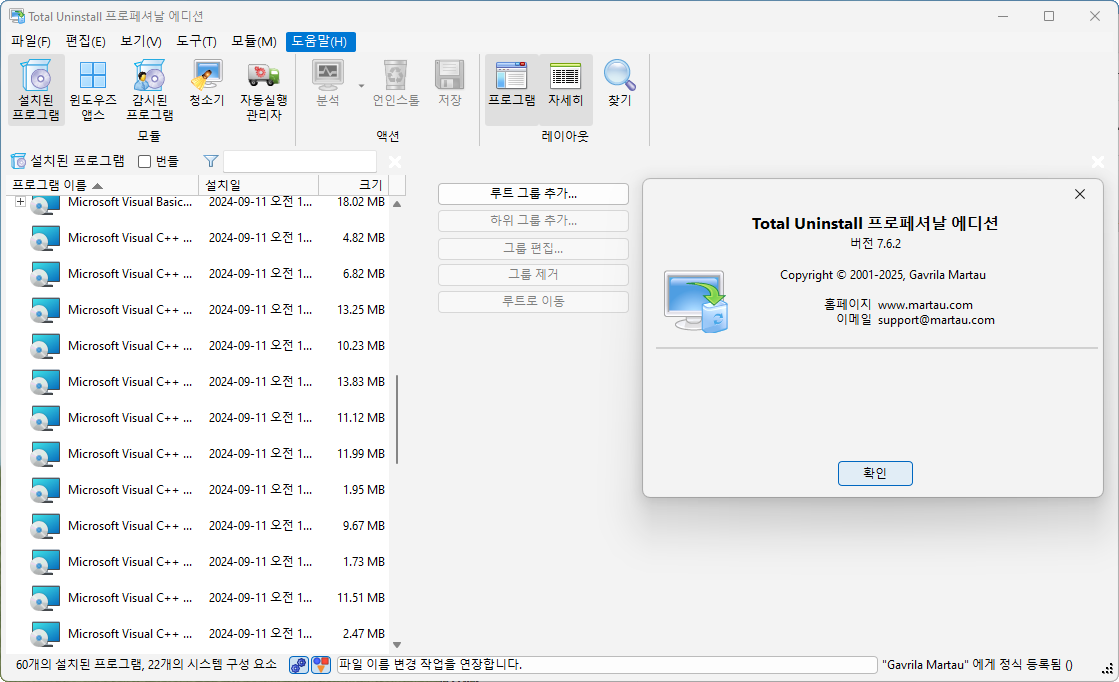Screen dimensions: 1119x682
Task: Click the 60개의 설치된 프로그램 status text
Action: pos(146,664)
